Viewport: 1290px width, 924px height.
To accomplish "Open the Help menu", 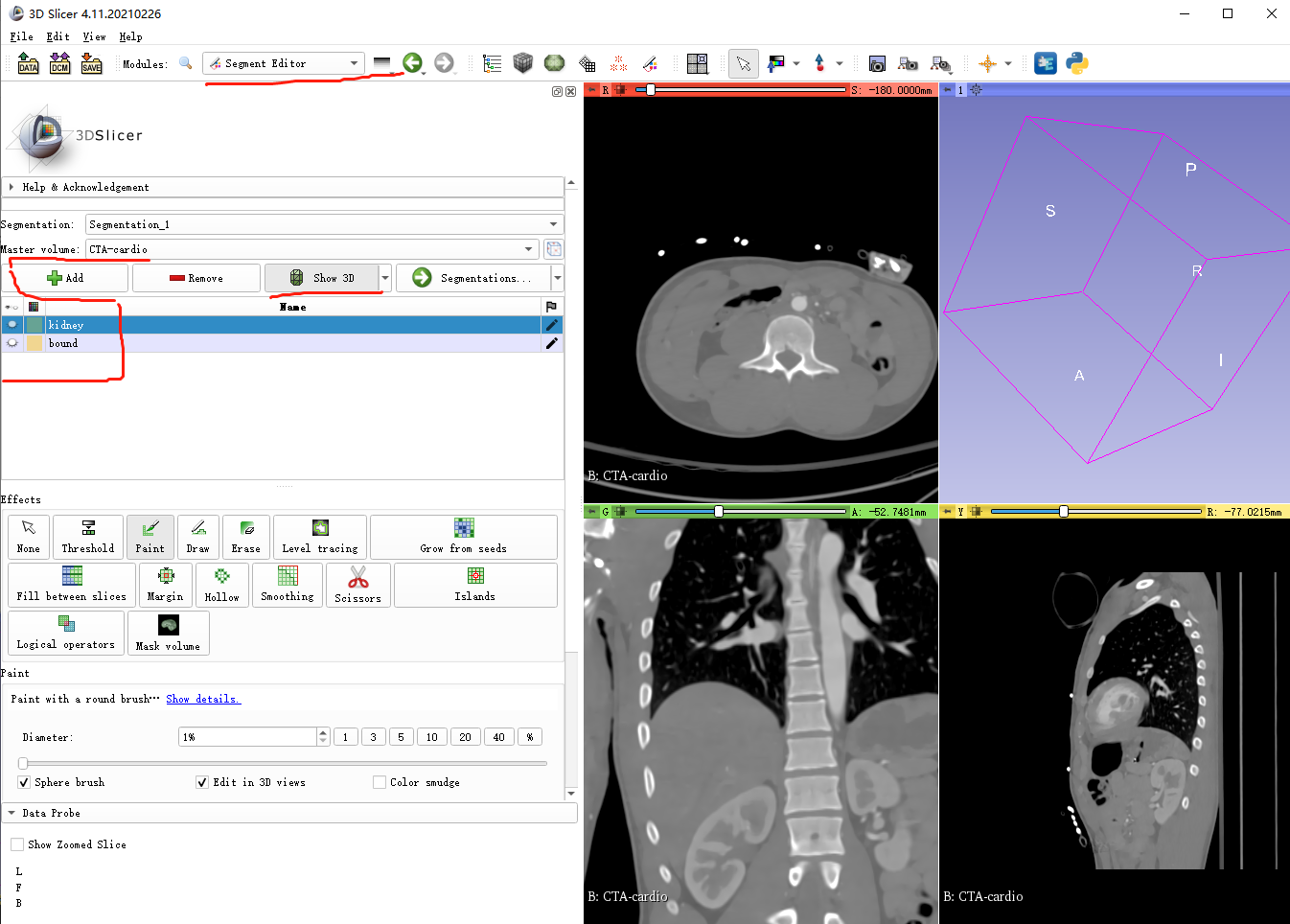I will [130, 36].
